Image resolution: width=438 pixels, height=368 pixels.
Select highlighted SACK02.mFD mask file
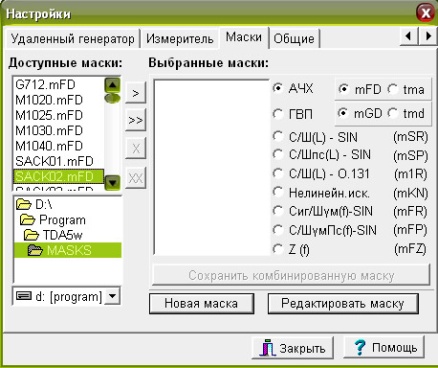click(59, 177)
